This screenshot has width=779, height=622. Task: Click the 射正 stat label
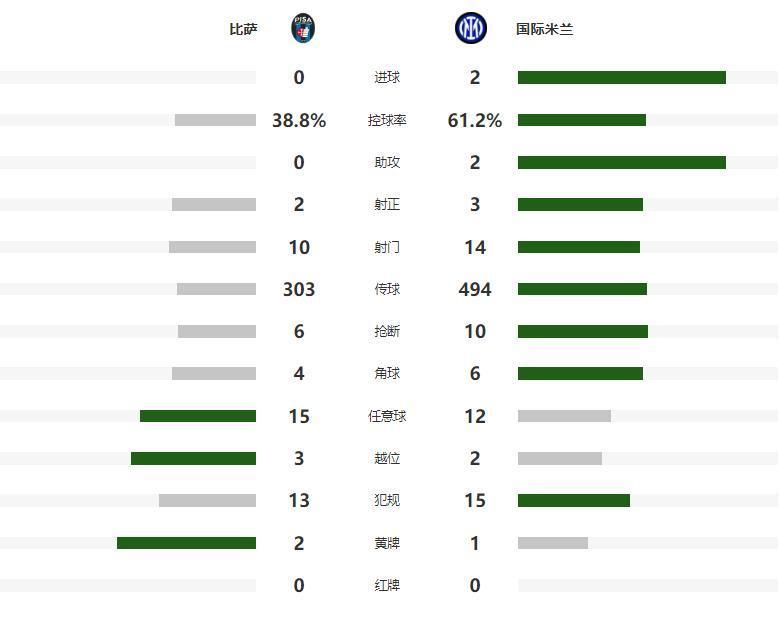pos(387,205)
